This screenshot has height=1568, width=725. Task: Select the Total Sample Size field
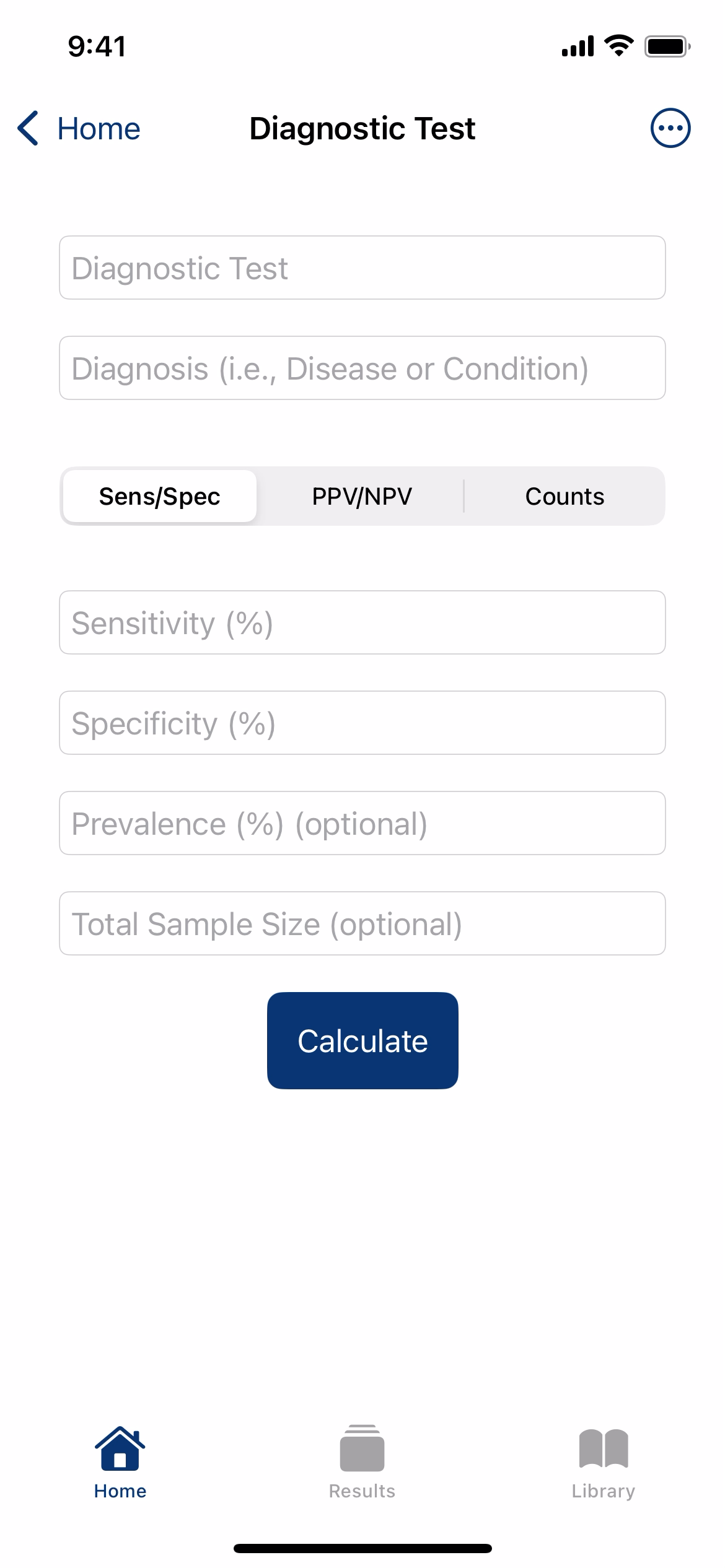coord(362,923)
